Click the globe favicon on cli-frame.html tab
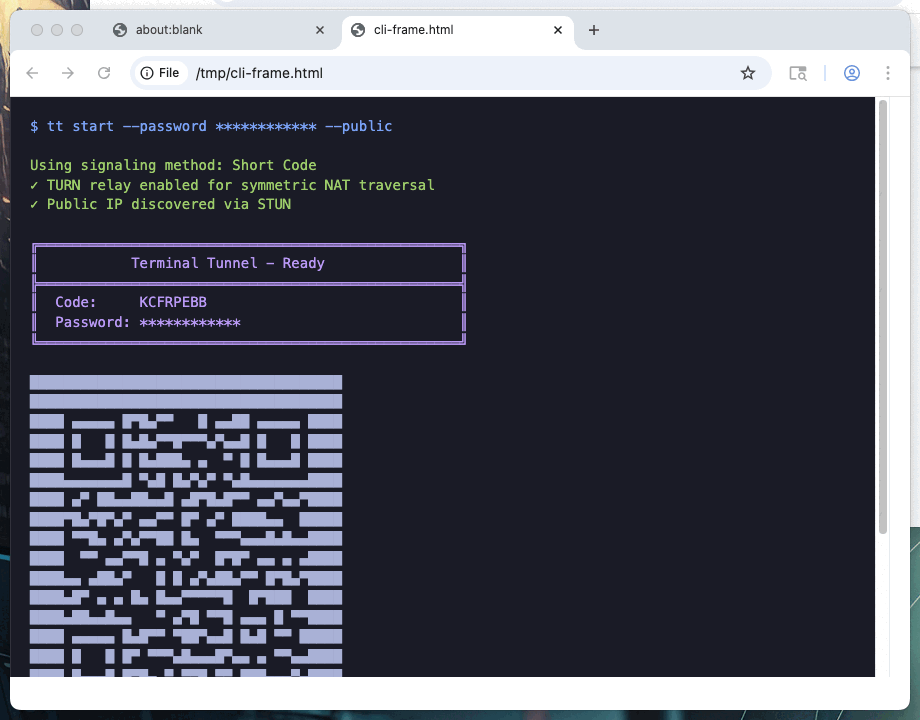The width and height of the screenshot is (920, 720). pos(358,30)
